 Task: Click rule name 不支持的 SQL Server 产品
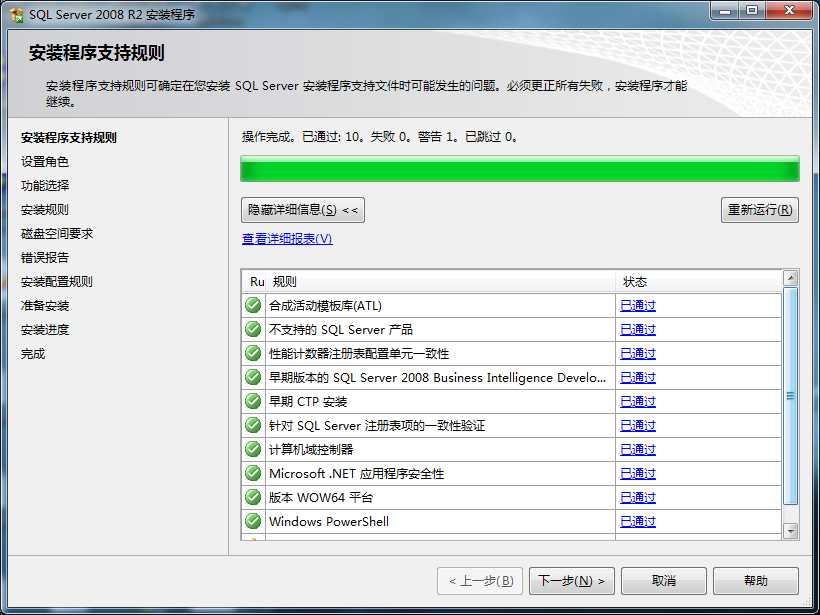(x=341, y=329)
